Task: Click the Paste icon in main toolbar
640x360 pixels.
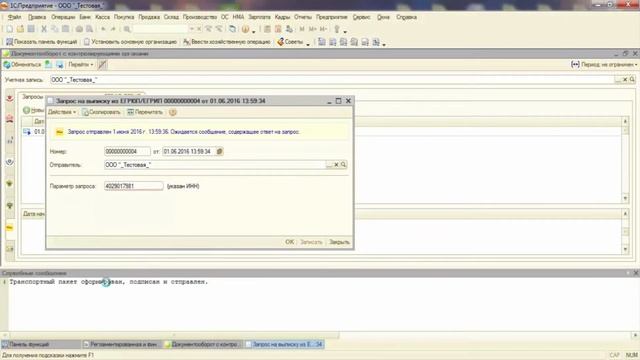Action: click(x=65, y=29)
